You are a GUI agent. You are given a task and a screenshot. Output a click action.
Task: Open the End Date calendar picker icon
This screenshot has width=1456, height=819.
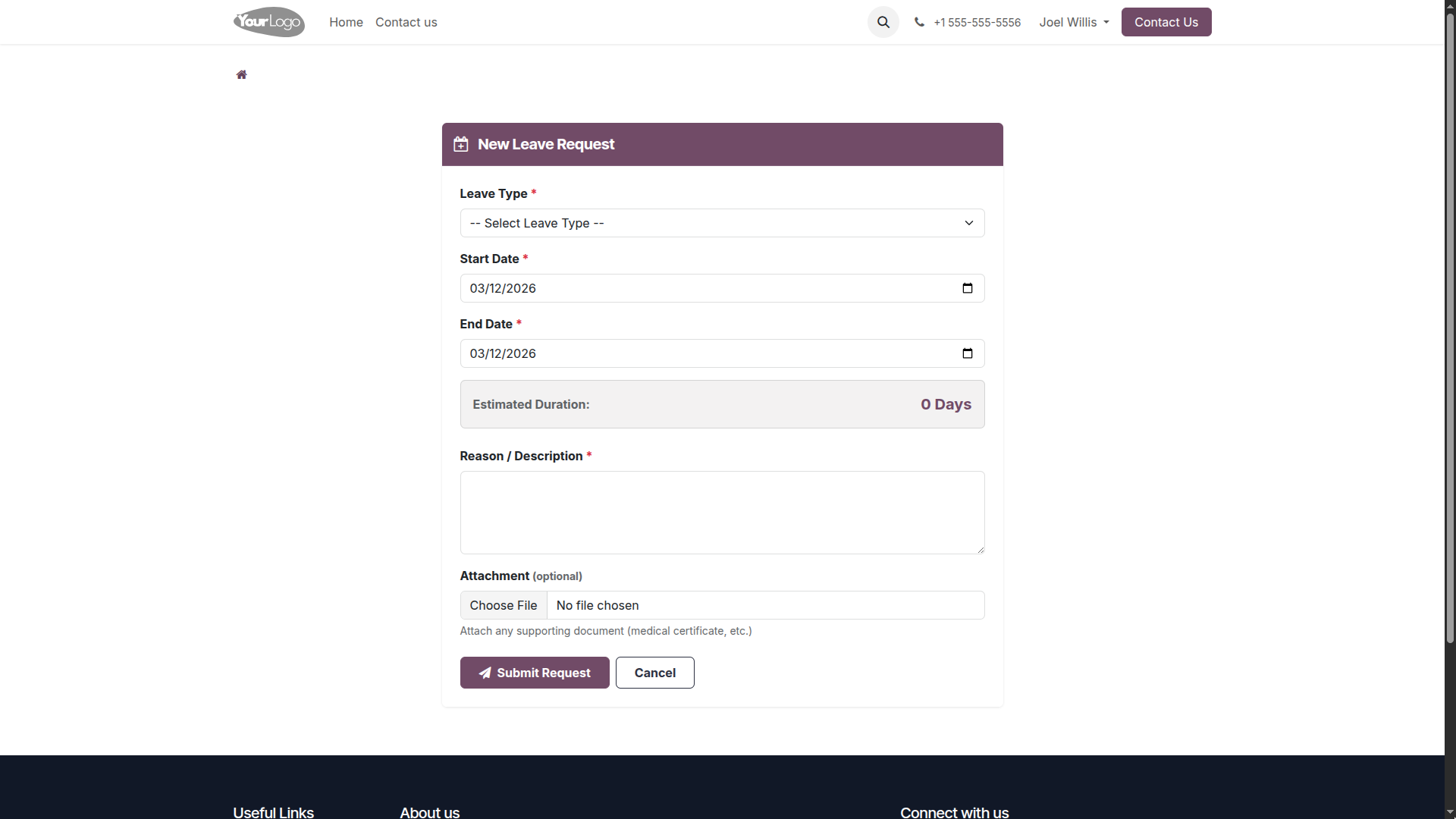pos(967,353)
